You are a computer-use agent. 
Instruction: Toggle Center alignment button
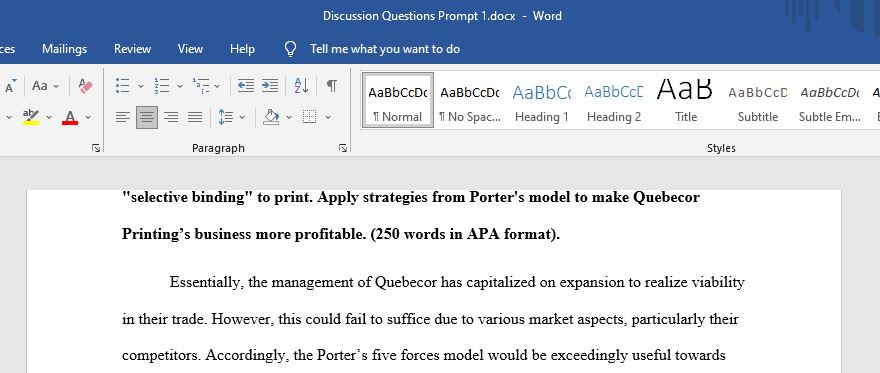[147, 117]
